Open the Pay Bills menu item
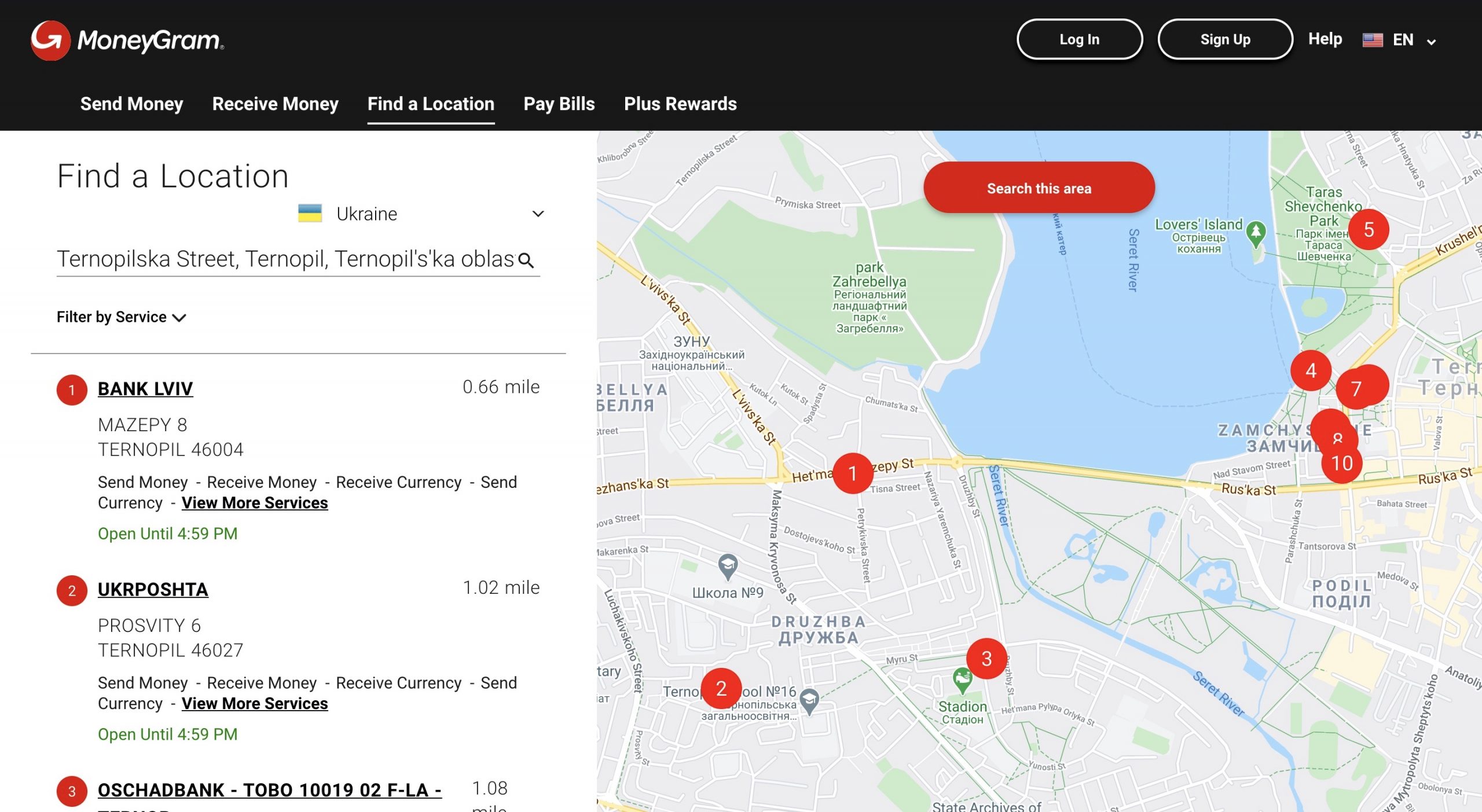The image size is (1482, 812). coord(559,104)
